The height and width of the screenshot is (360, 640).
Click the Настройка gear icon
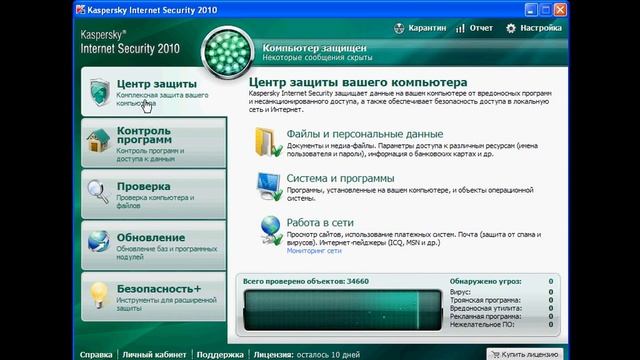pyautogui.click(x=511, y=28)
